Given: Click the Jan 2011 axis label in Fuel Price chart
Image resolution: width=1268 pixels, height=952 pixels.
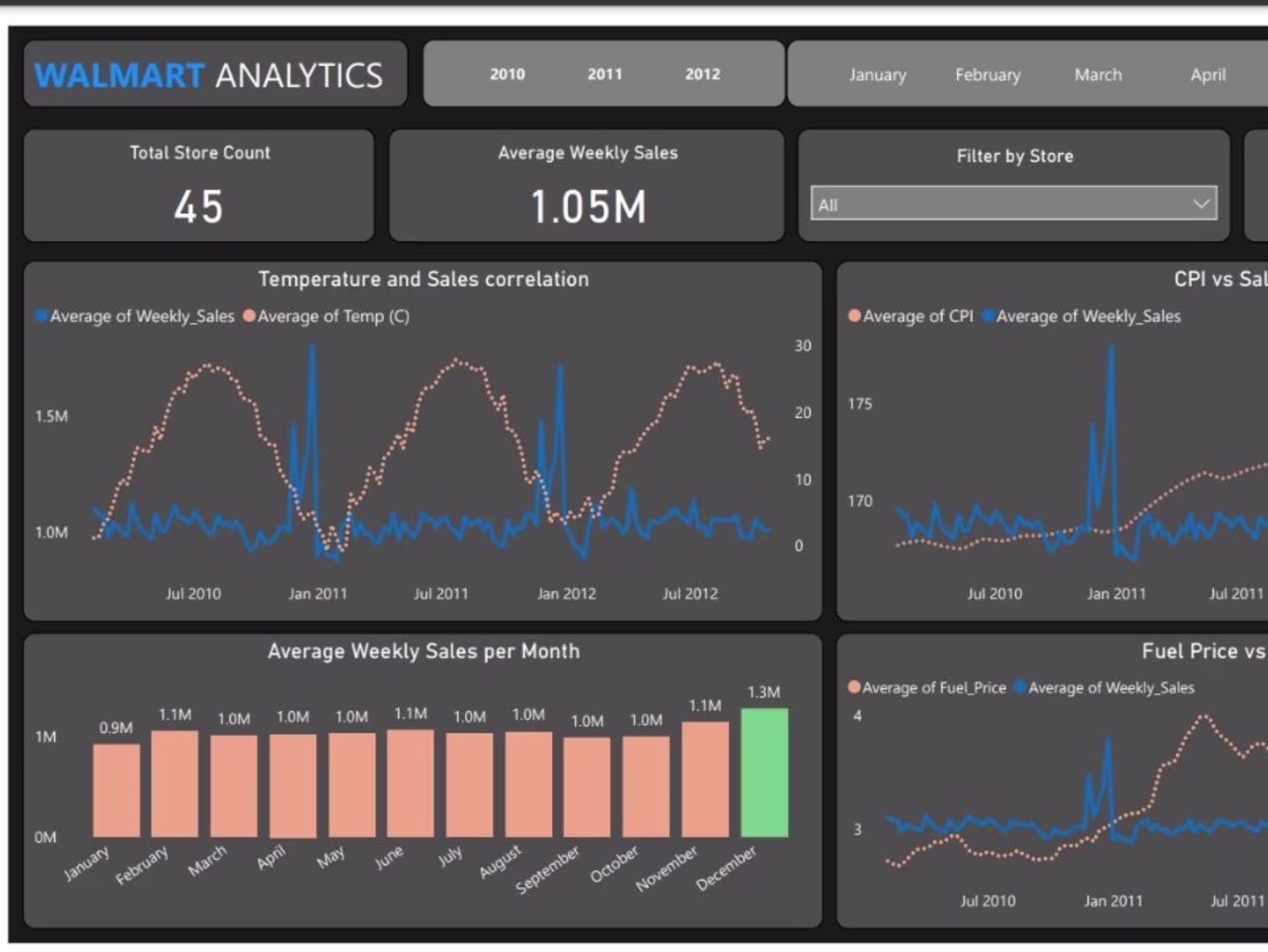Looking at the screenshot, I should pos(1113,901).
